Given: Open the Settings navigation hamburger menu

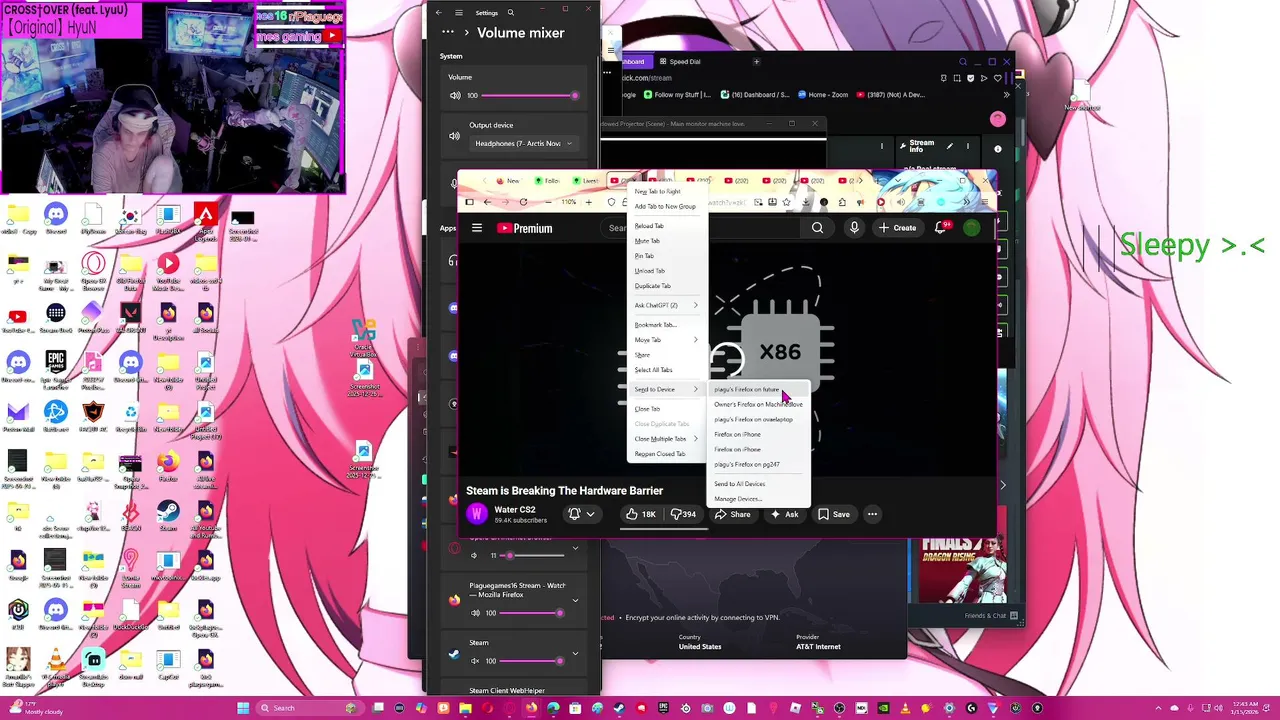Looking at the screenshot, I should click(459, 13).
